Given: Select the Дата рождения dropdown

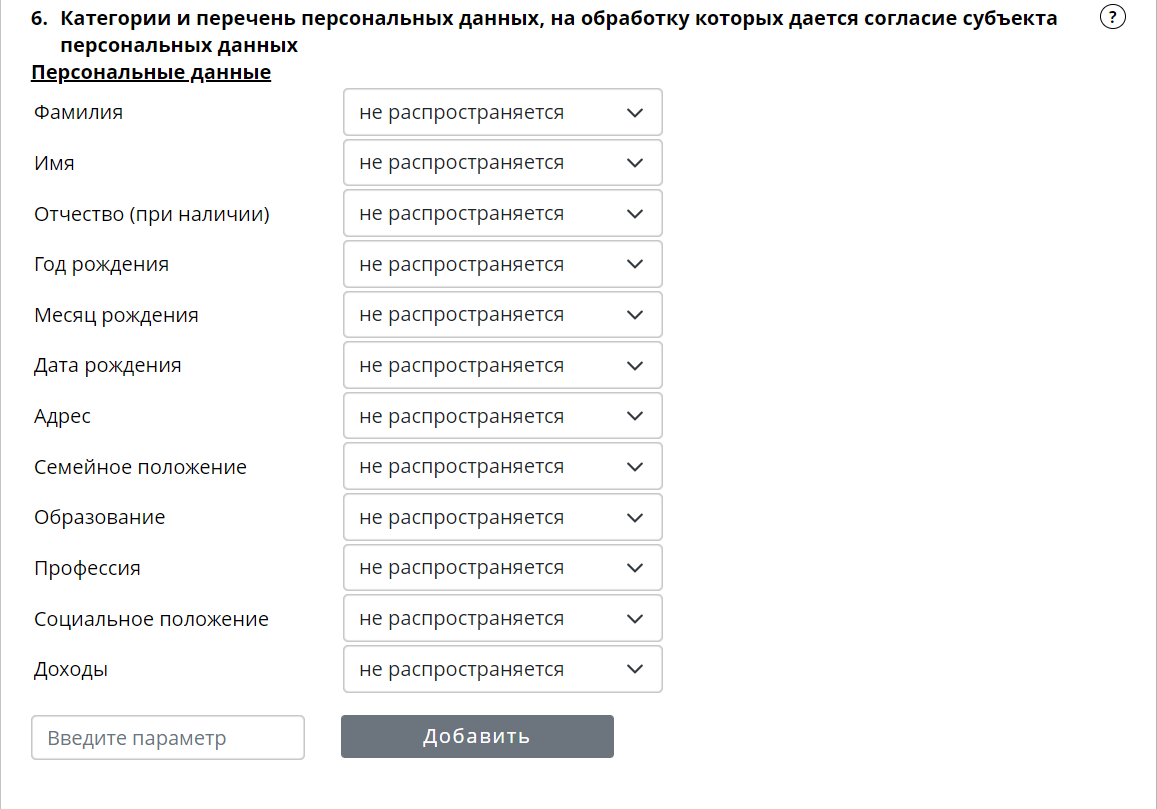Looking at the screenshot, I should pos(502,366).
